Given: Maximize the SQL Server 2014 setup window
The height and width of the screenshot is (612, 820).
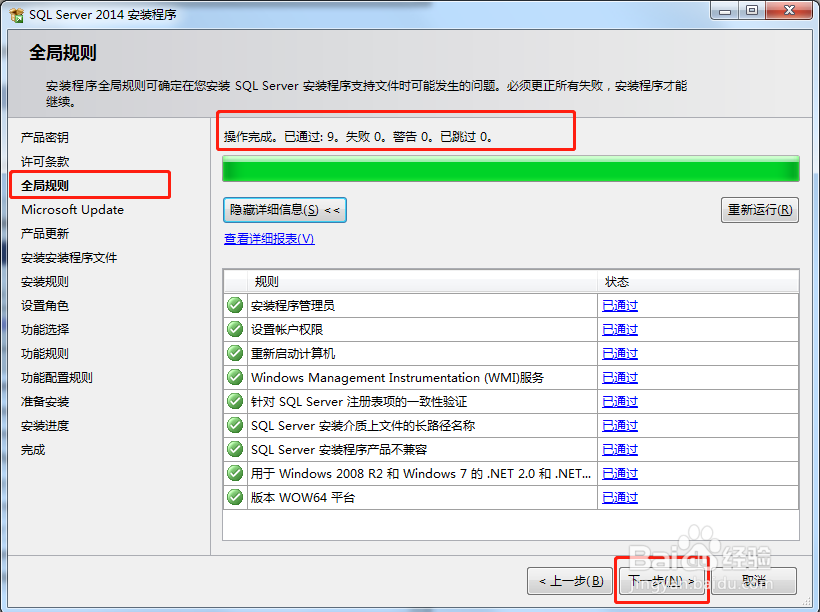Looking at the screenshot, I should 751,10.
